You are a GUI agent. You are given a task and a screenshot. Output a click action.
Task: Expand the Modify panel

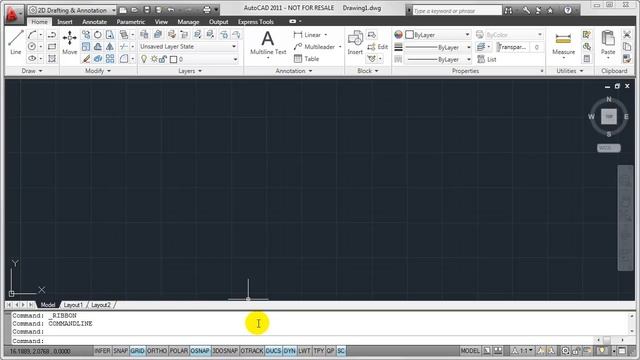[98, 71]
